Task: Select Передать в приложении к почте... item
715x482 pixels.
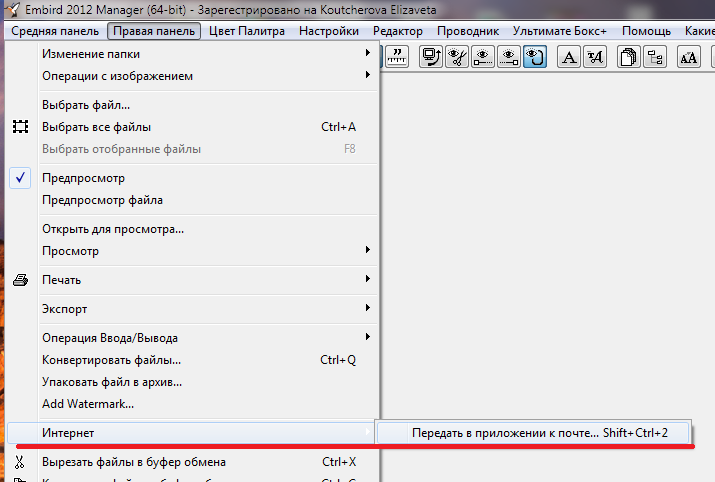Action: [533, 433]
